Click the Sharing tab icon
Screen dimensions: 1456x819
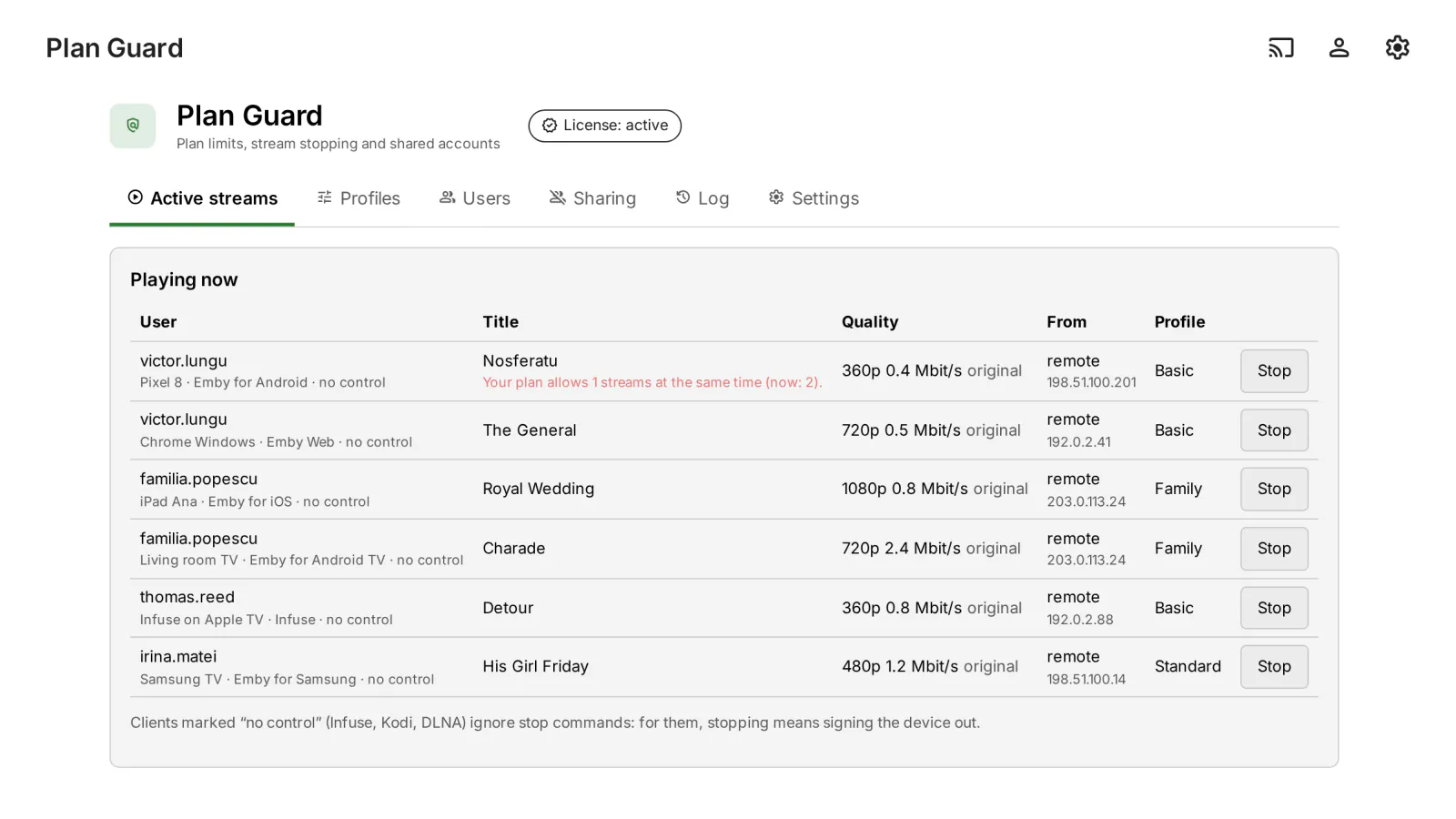click(x=558, y=197)
